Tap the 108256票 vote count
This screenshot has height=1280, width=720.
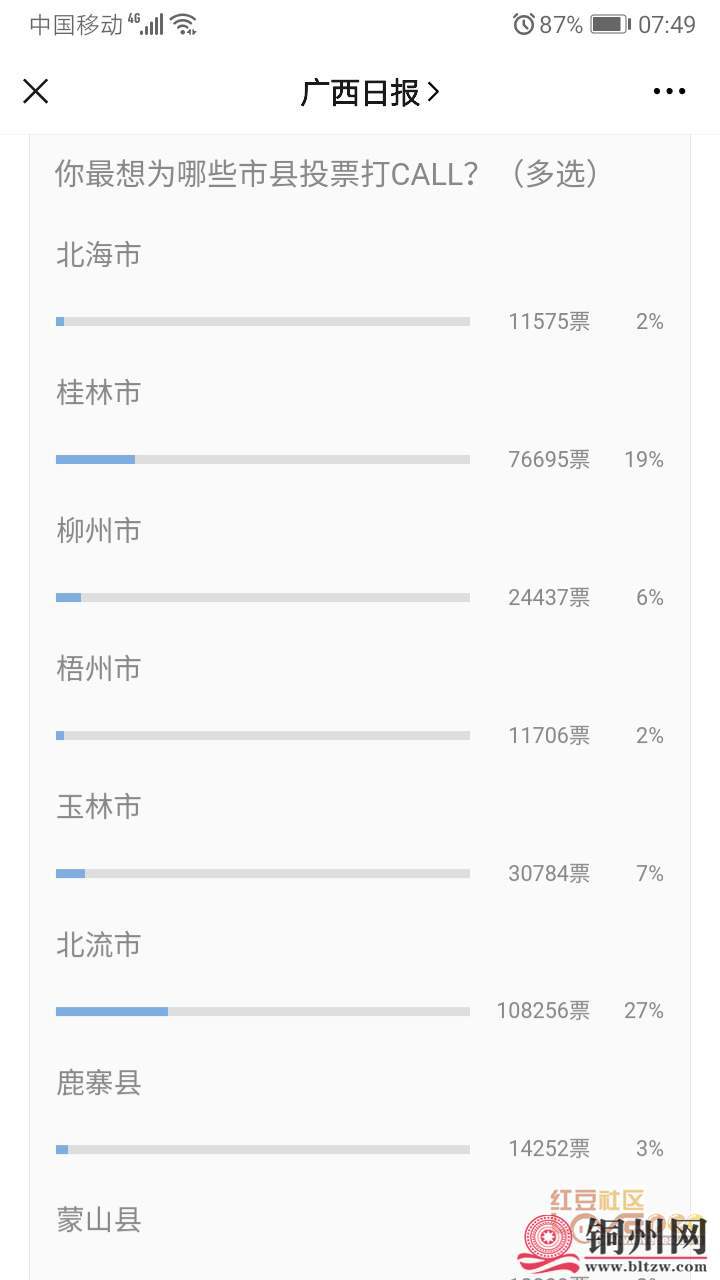(x=543, y=1011)
